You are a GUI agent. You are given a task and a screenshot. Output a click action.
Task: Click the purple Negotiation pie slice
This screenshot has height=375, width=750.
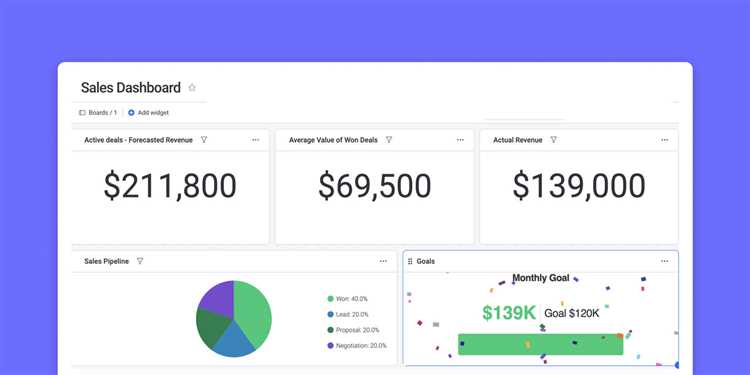219,299
